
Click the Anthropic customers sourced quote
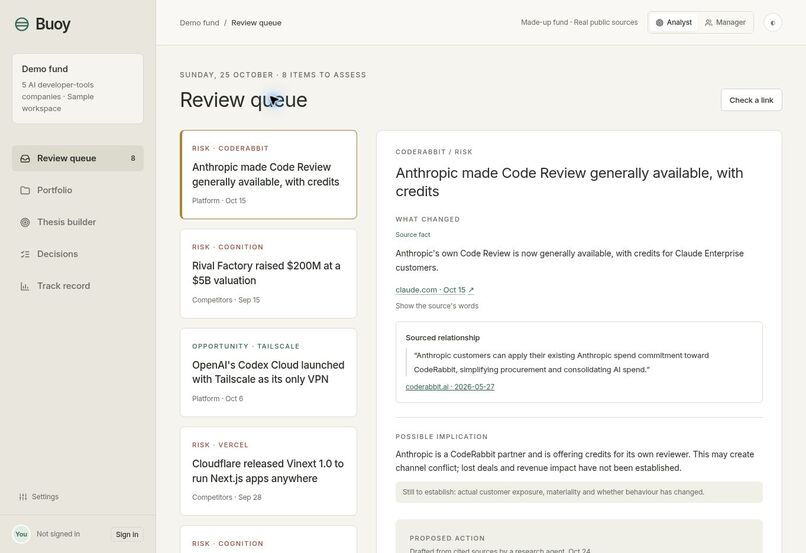(x=561, y=362)
